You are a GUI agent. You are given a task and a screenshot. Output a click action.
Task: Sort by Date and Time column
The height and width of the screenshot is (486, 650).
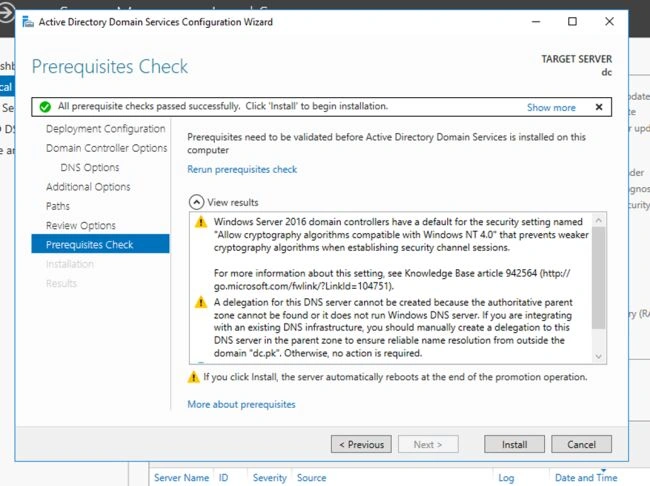pyautogui.click(x=586, y=478)
